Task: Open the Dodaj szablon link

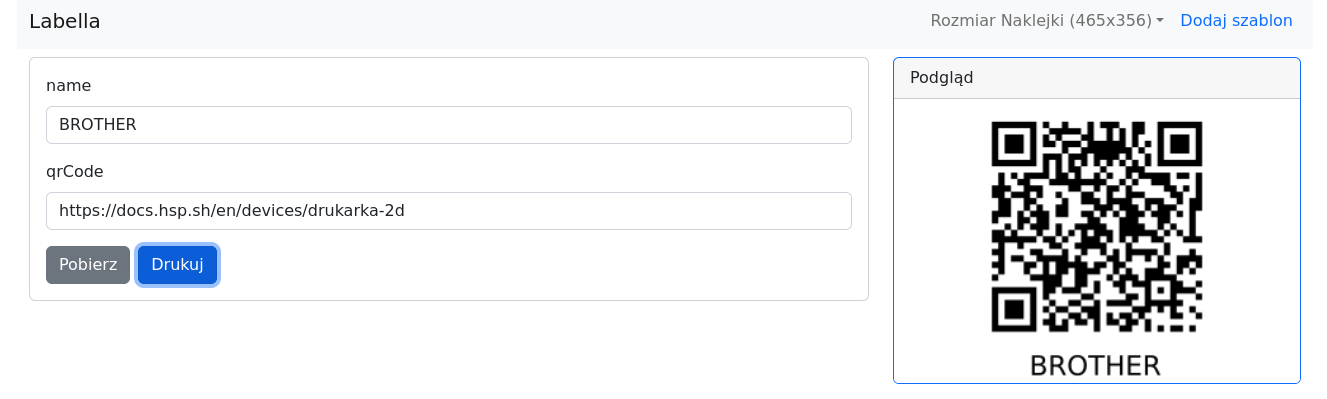Action: tap(1236, 20)
